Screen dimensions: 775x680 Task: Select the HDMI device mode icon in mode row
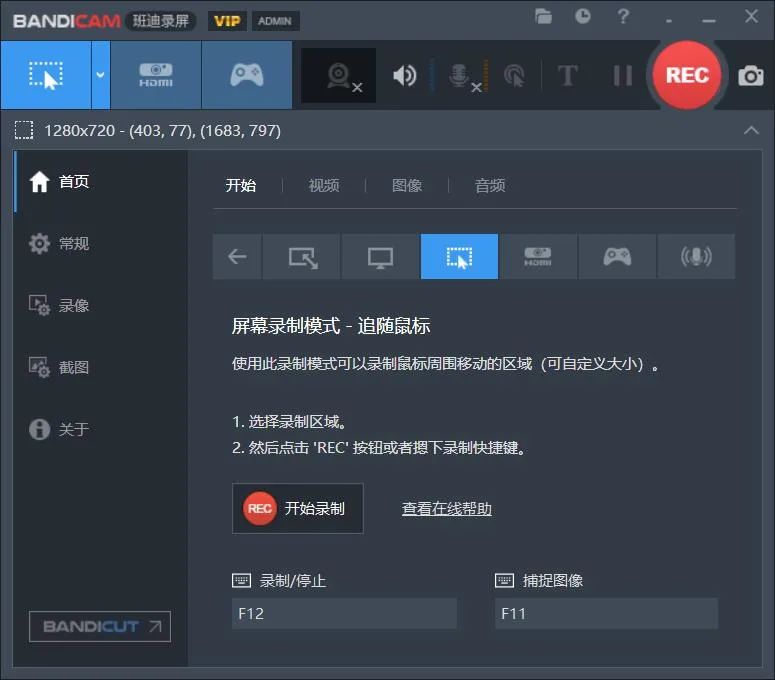tap(538, 256)
